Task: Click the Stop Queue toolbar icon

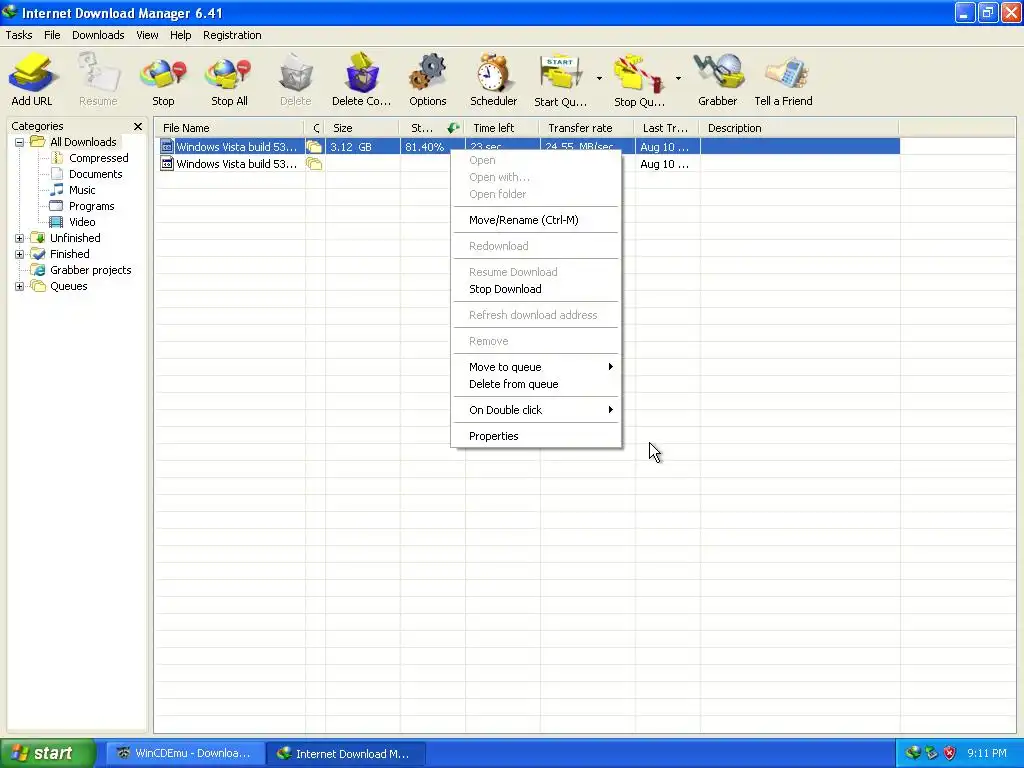Action: click(639, 80)
